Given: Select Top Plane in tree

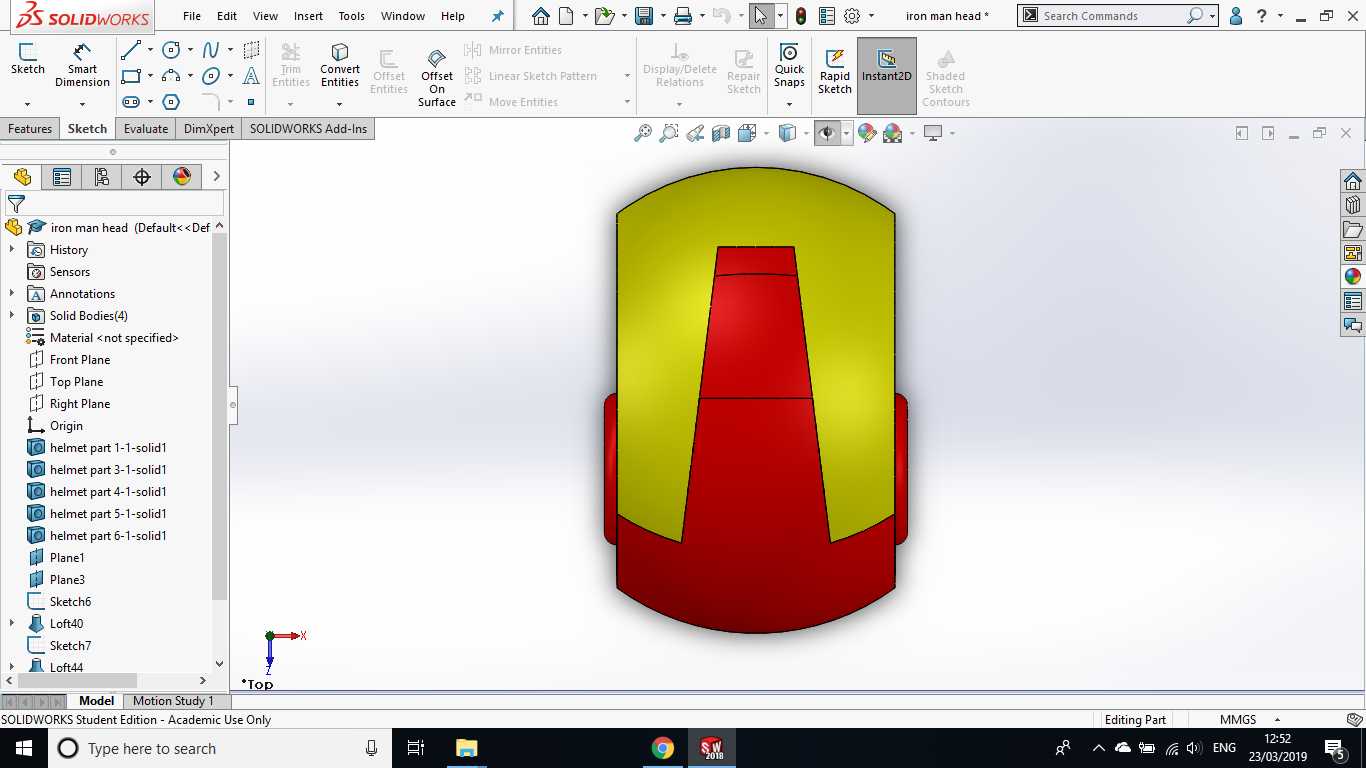Looking at the screenshot, I should coord(77,382).
